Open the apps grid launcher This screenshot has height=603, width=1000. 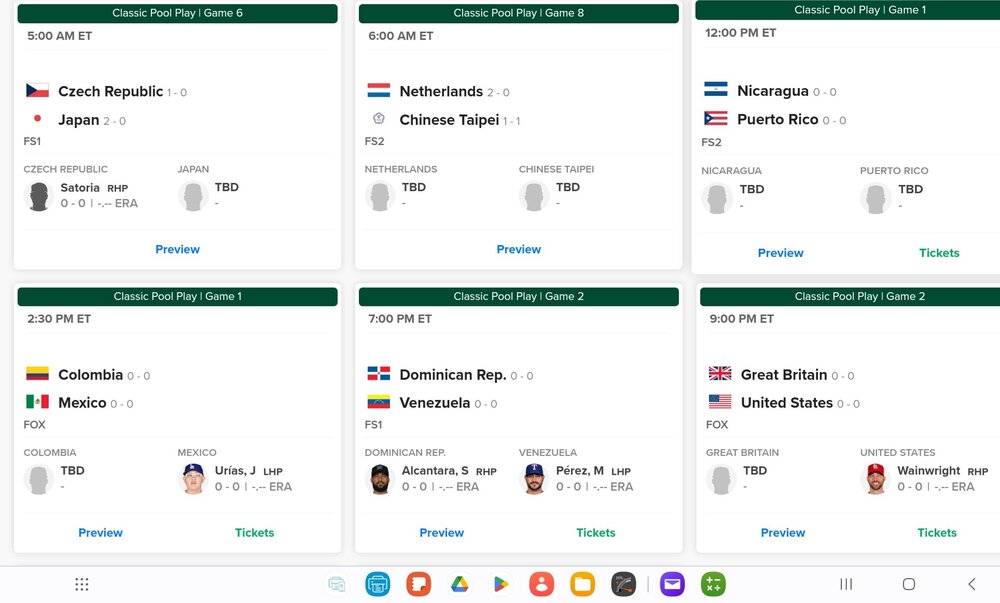point(82,584)
